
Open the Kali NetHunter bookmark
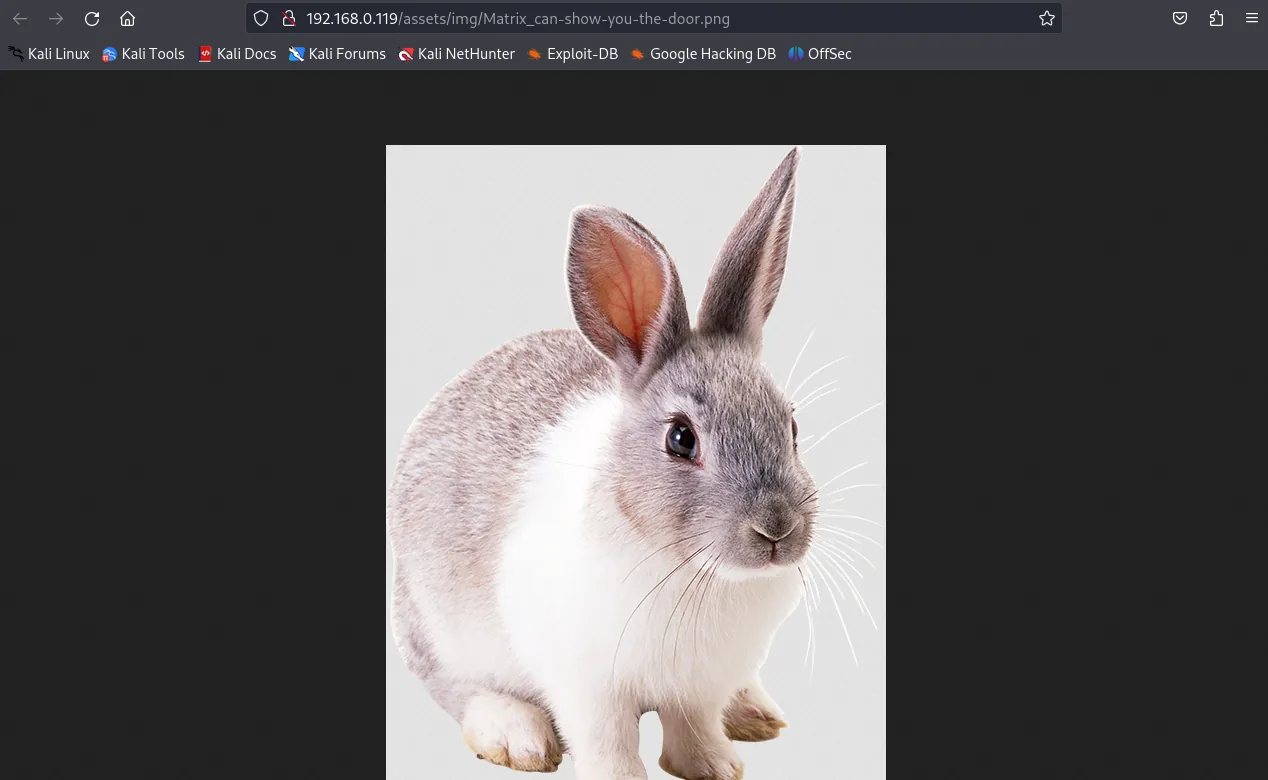(x=456, y=54)
